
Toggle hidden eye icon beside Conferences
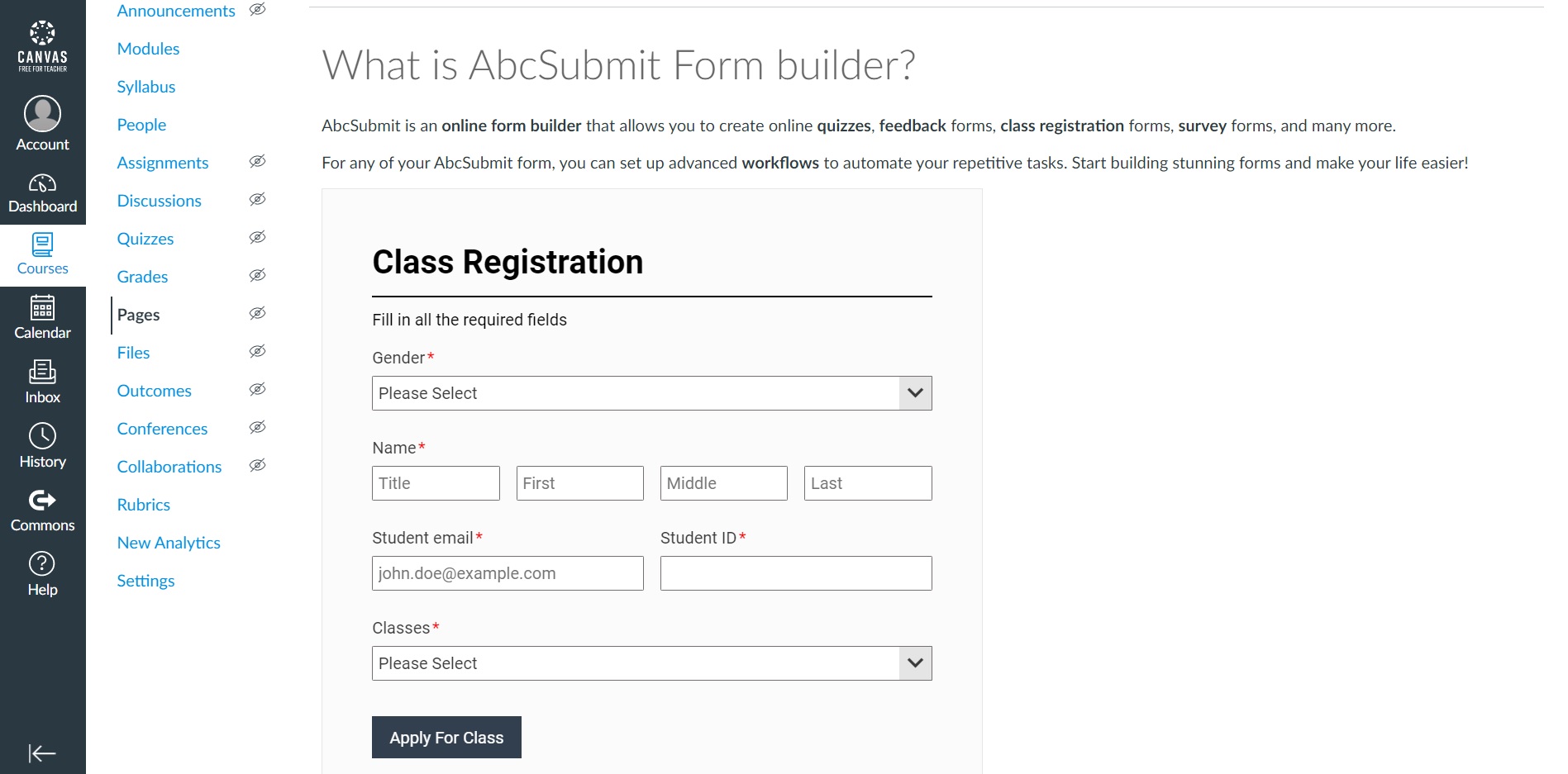[x=258, y=427]
